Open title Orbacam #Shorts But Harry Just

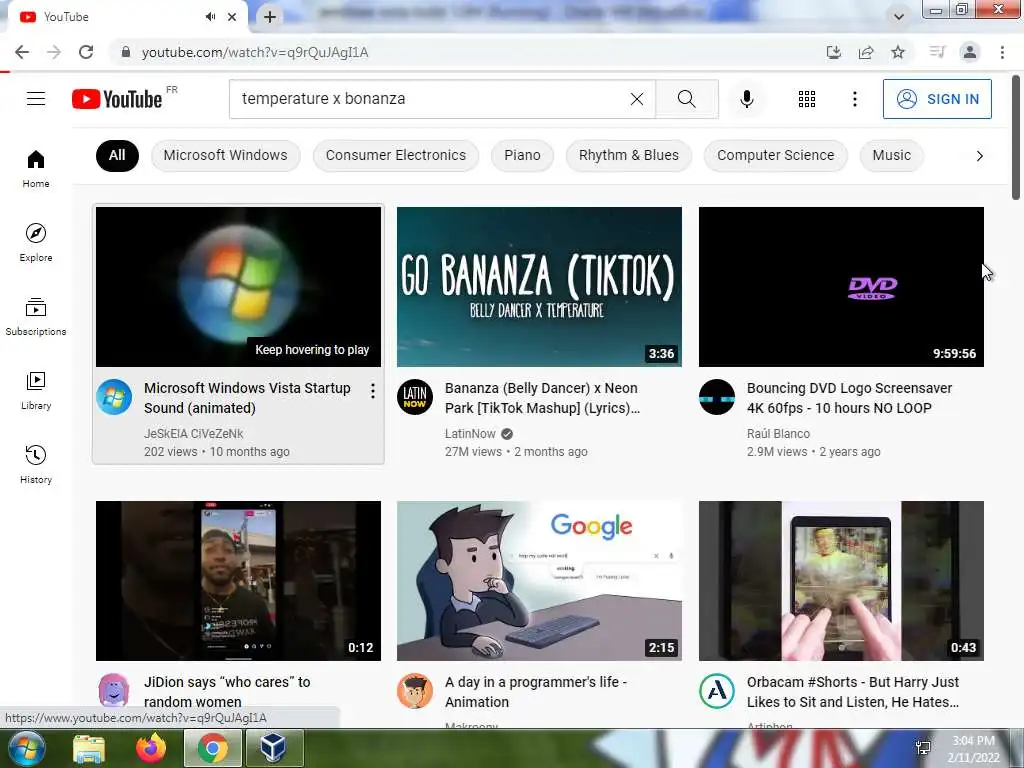point(853,692)
